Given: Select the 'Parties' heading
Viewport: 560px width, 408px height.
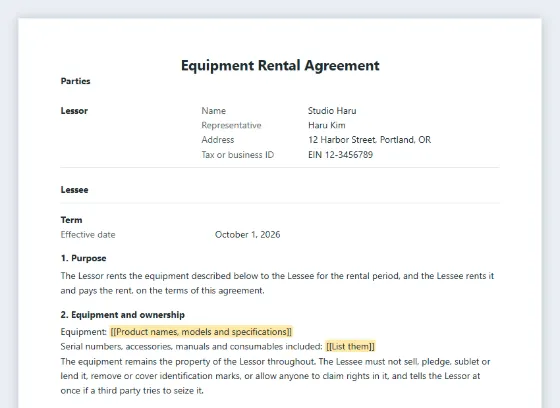Looking at the screenshot, I should click(75, 81).
